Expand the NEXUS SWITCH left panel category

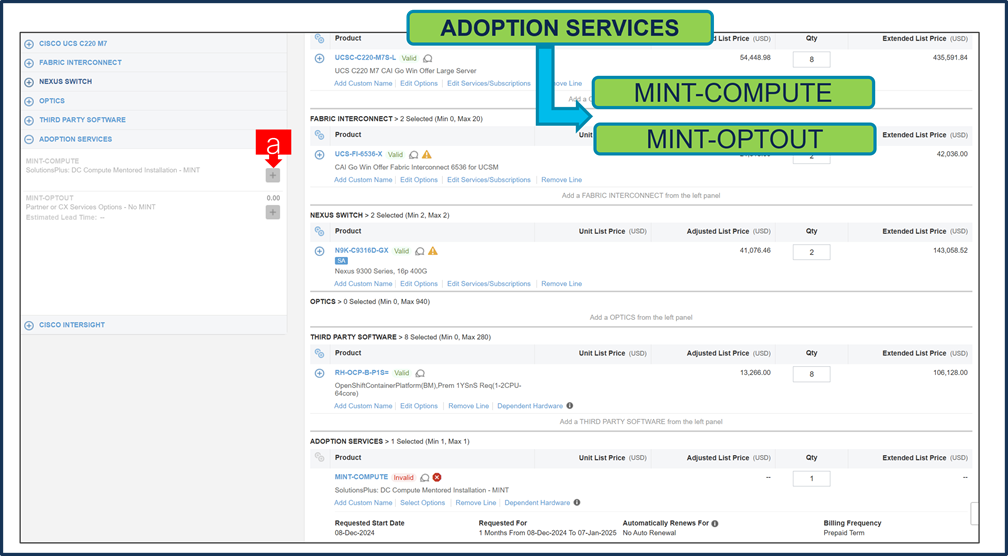click(29, 82)
